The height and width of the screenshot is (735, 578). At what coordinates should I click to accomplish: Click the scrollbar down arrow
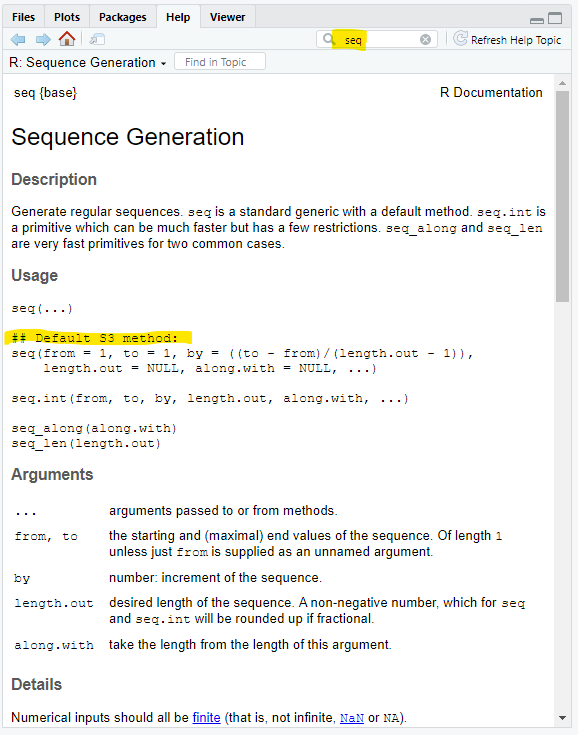point(563,718)
